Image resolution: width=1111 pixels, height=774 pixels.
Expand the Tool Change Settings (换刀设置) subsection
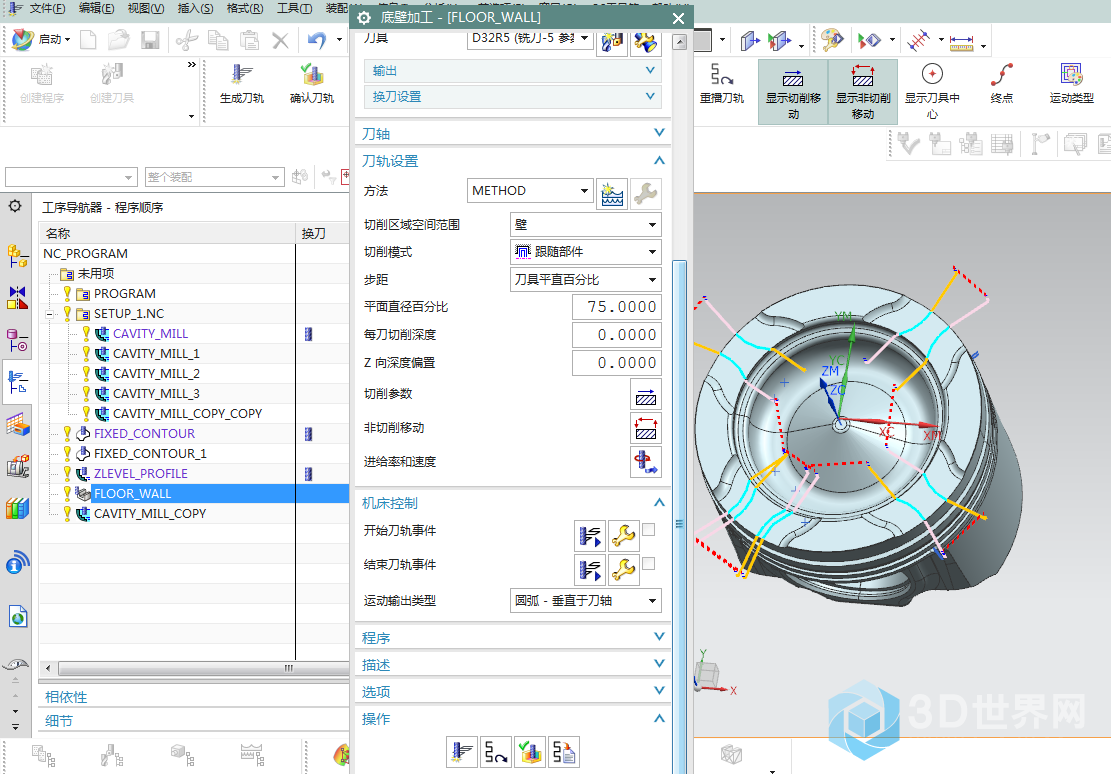(x=513, y=96)
